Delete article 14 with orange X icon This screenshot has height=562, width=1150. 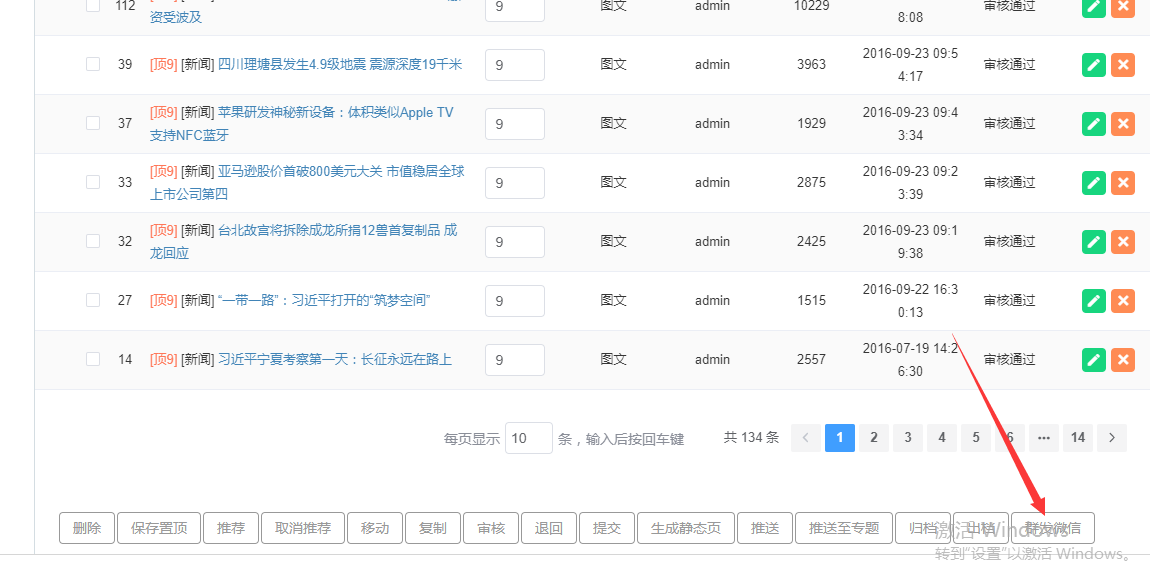[x=1123, y=360]
